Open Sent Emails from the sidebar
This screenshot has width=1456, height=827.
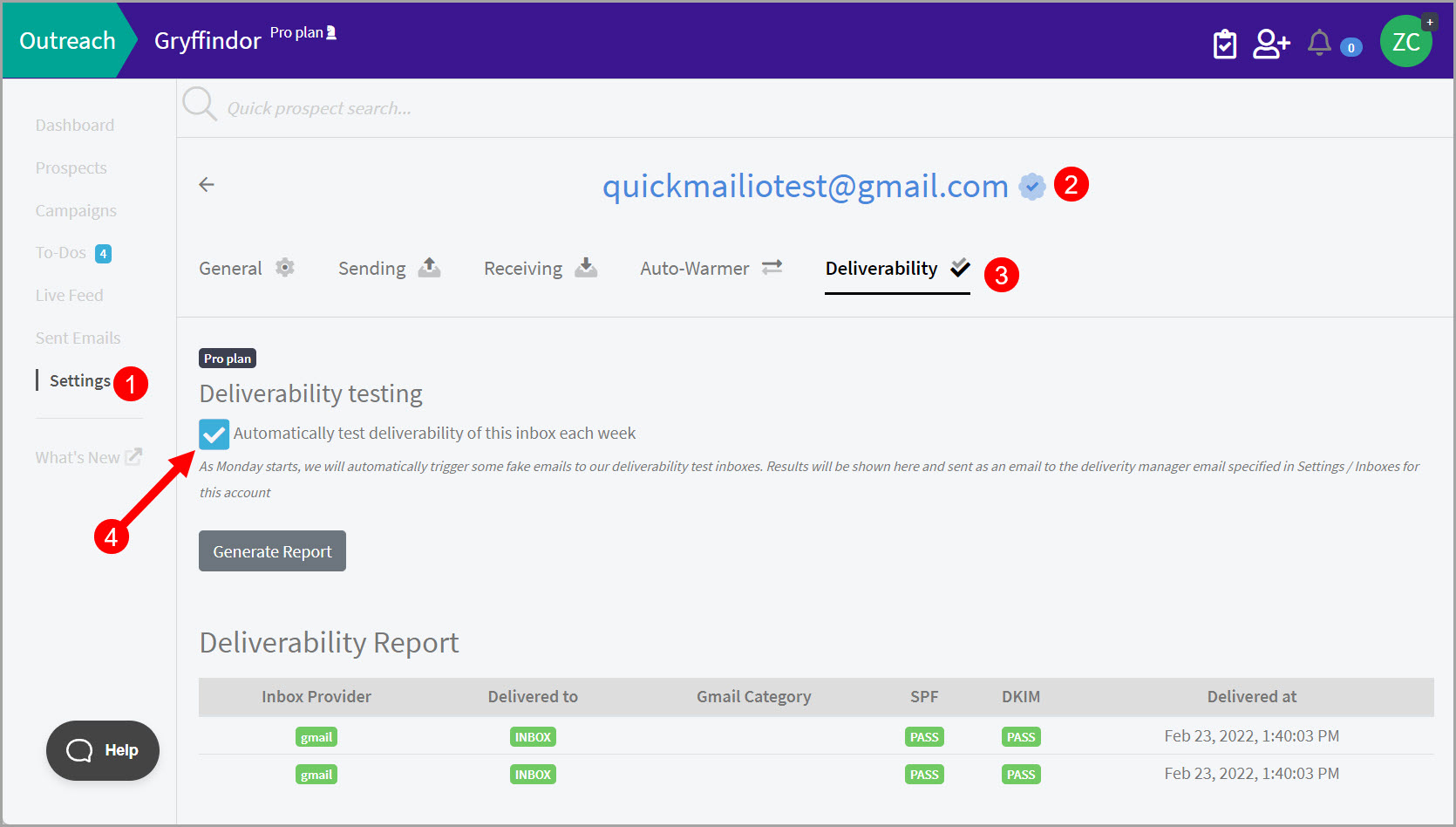(x=78, y=338)
